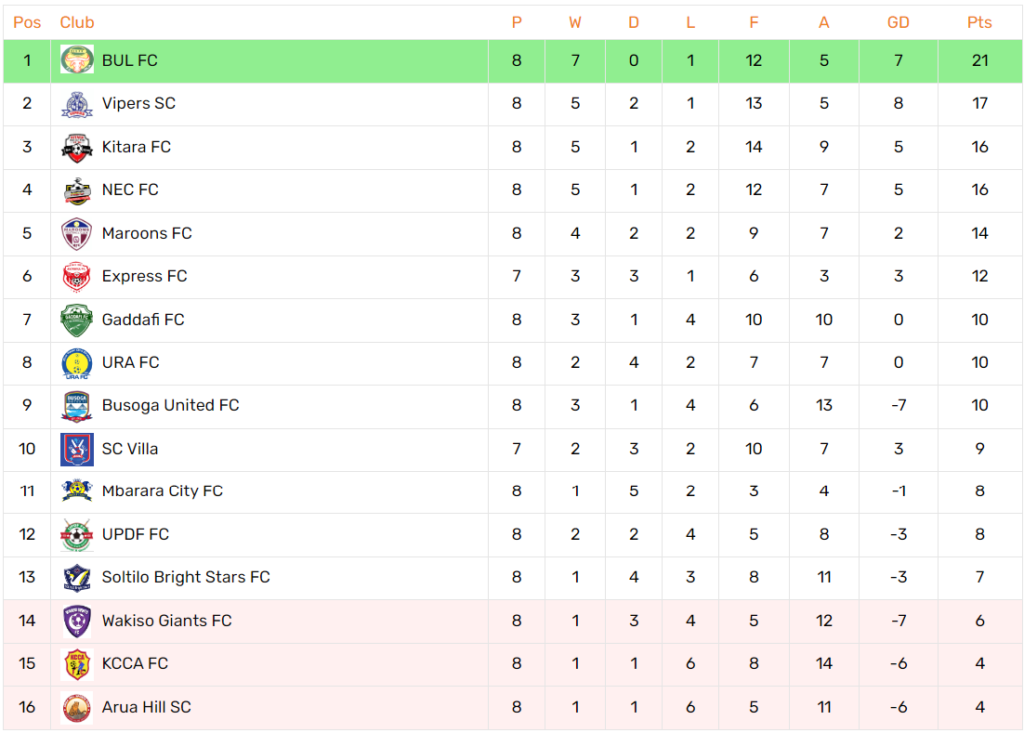Click the BUL FC club crest
Screen dimensions: 1024x733
77,60
